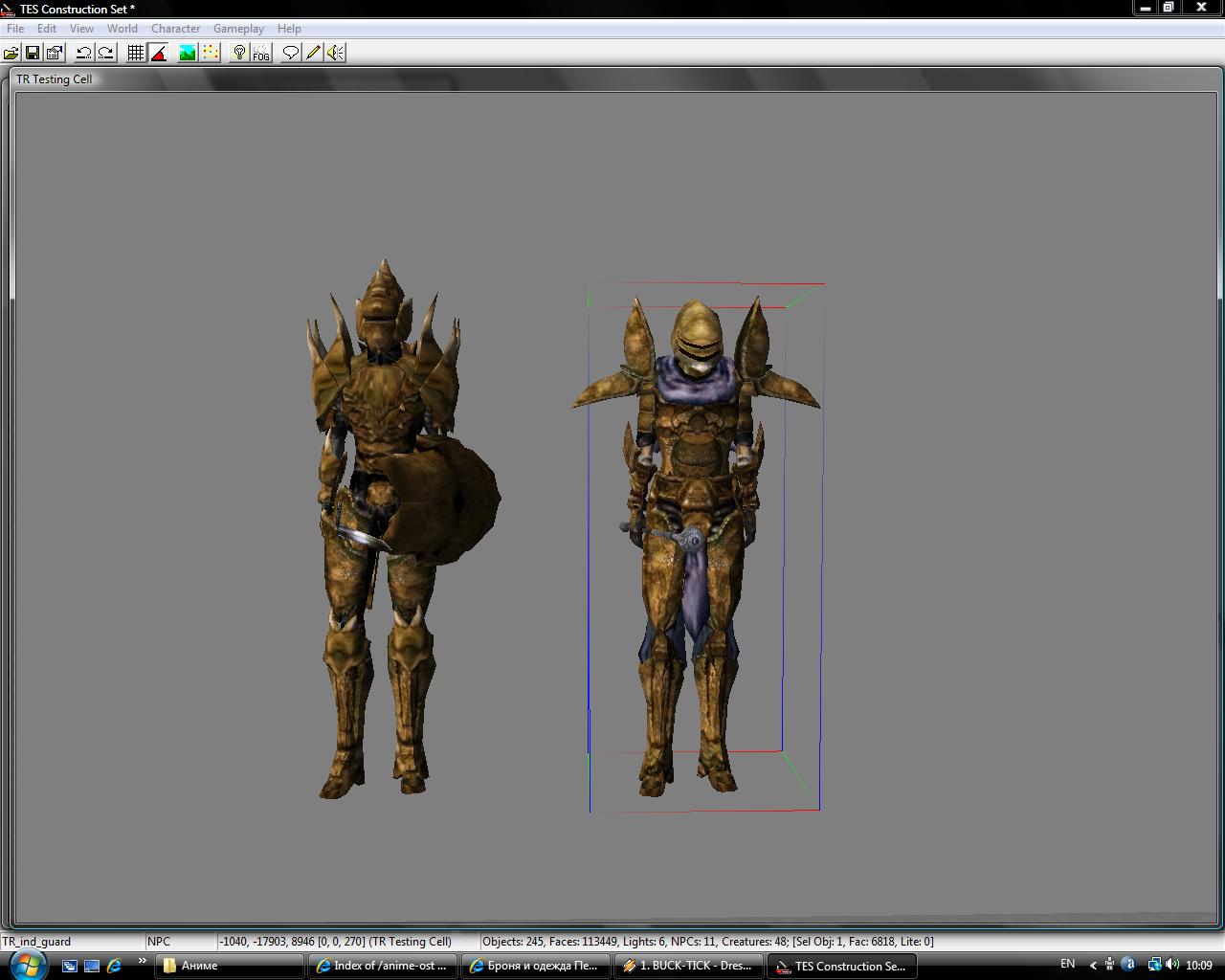
Task: Open the Preferences toolbar icon
Action: tap(55, 53)
